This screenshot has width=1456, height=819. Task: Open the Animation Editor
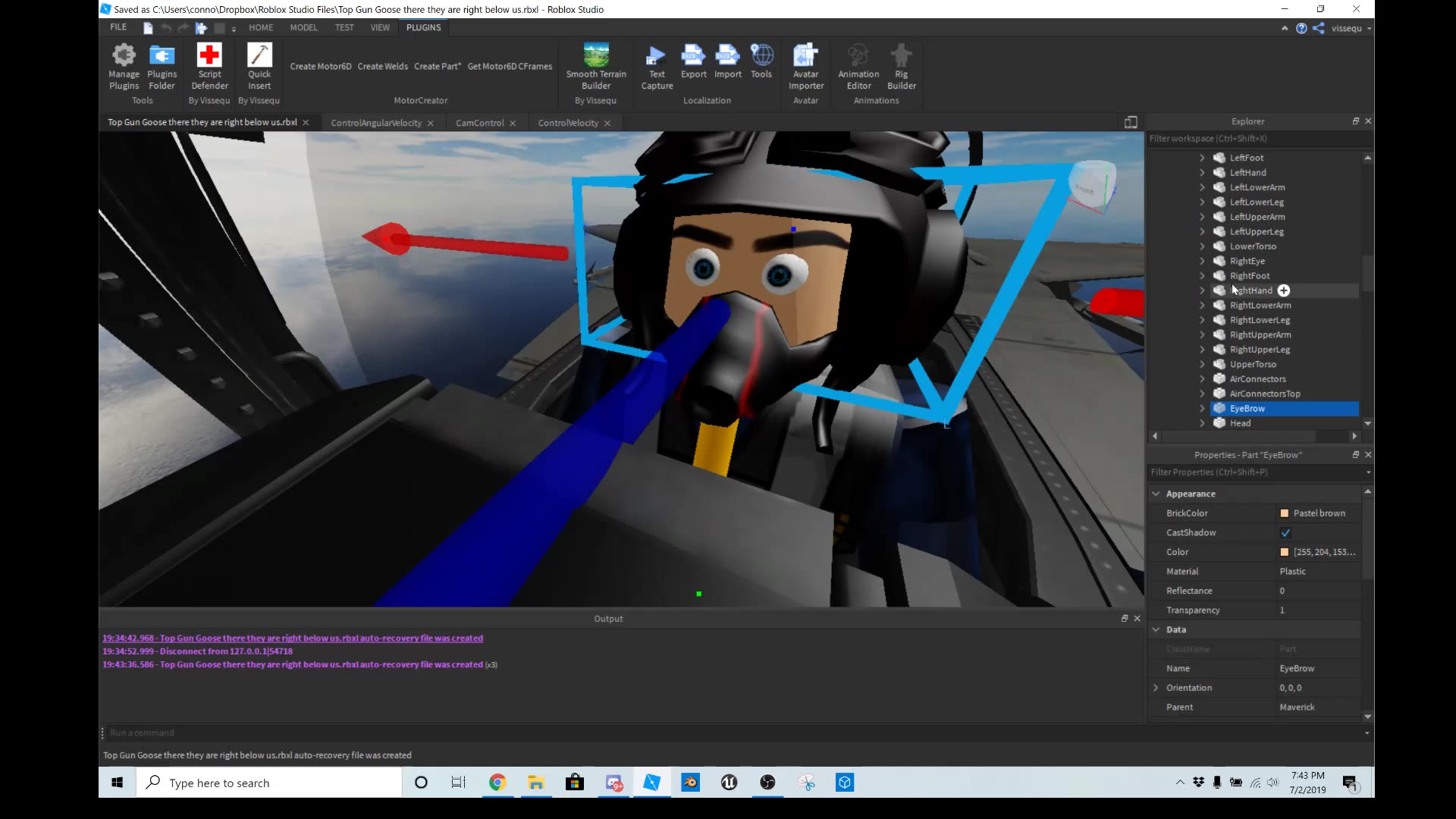(858, 64)
